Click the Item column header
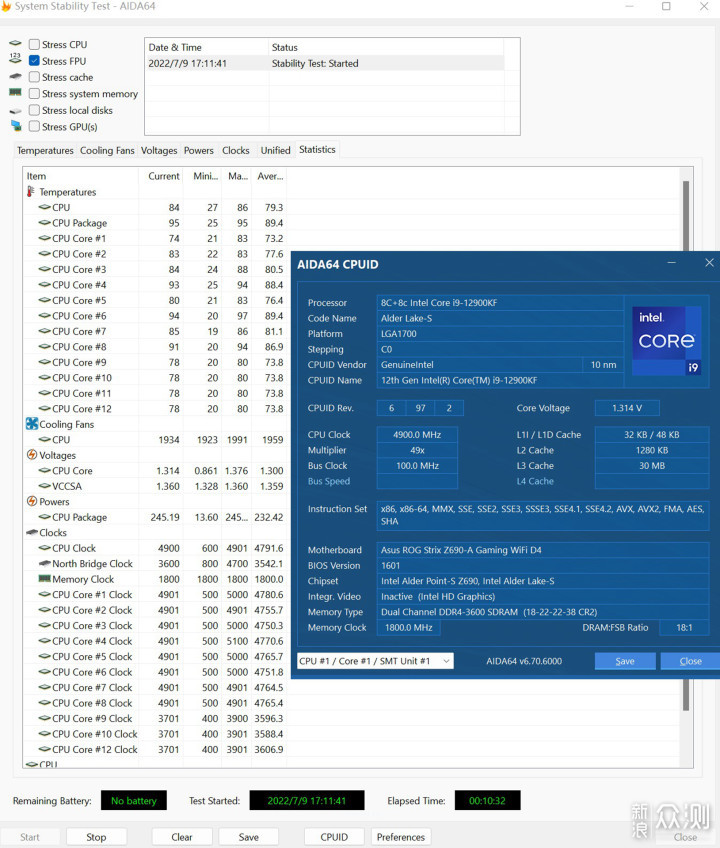720x848 pixels. coord(81,176)
